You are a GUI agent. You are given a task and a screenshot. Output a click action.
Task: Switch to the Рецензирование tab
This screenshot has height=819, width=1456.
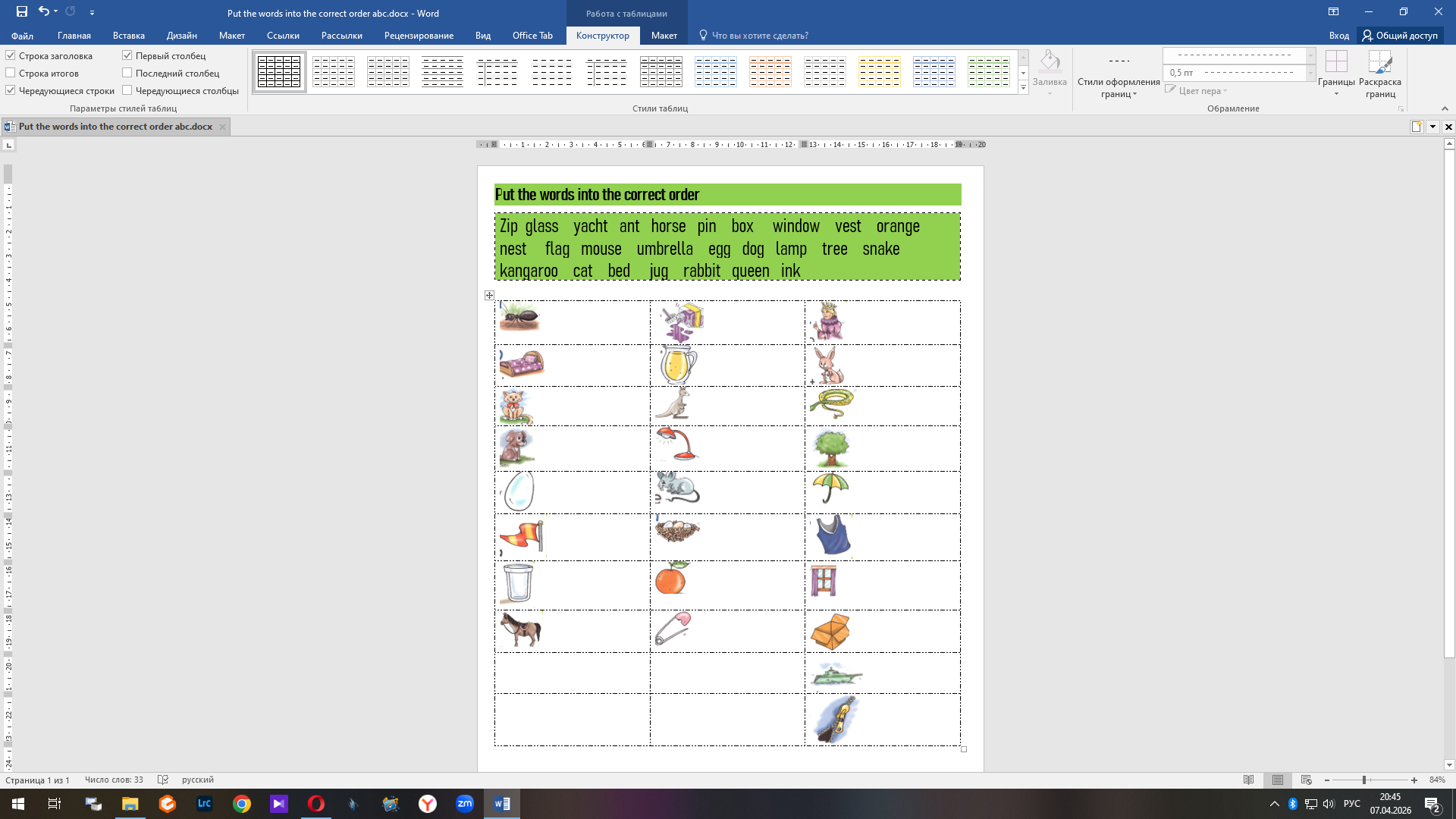pos(419,36)
